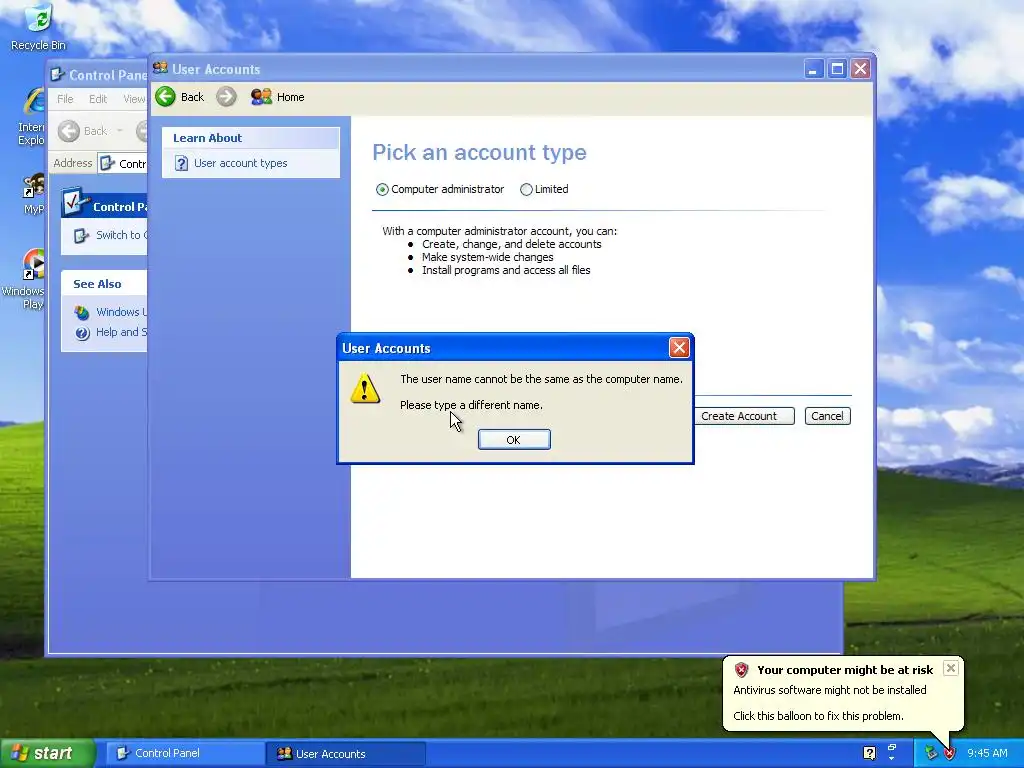Screen dimensions: 1024x768
Task: Click the Control Panel side panel header icon
Action: (x=76, y=202)
